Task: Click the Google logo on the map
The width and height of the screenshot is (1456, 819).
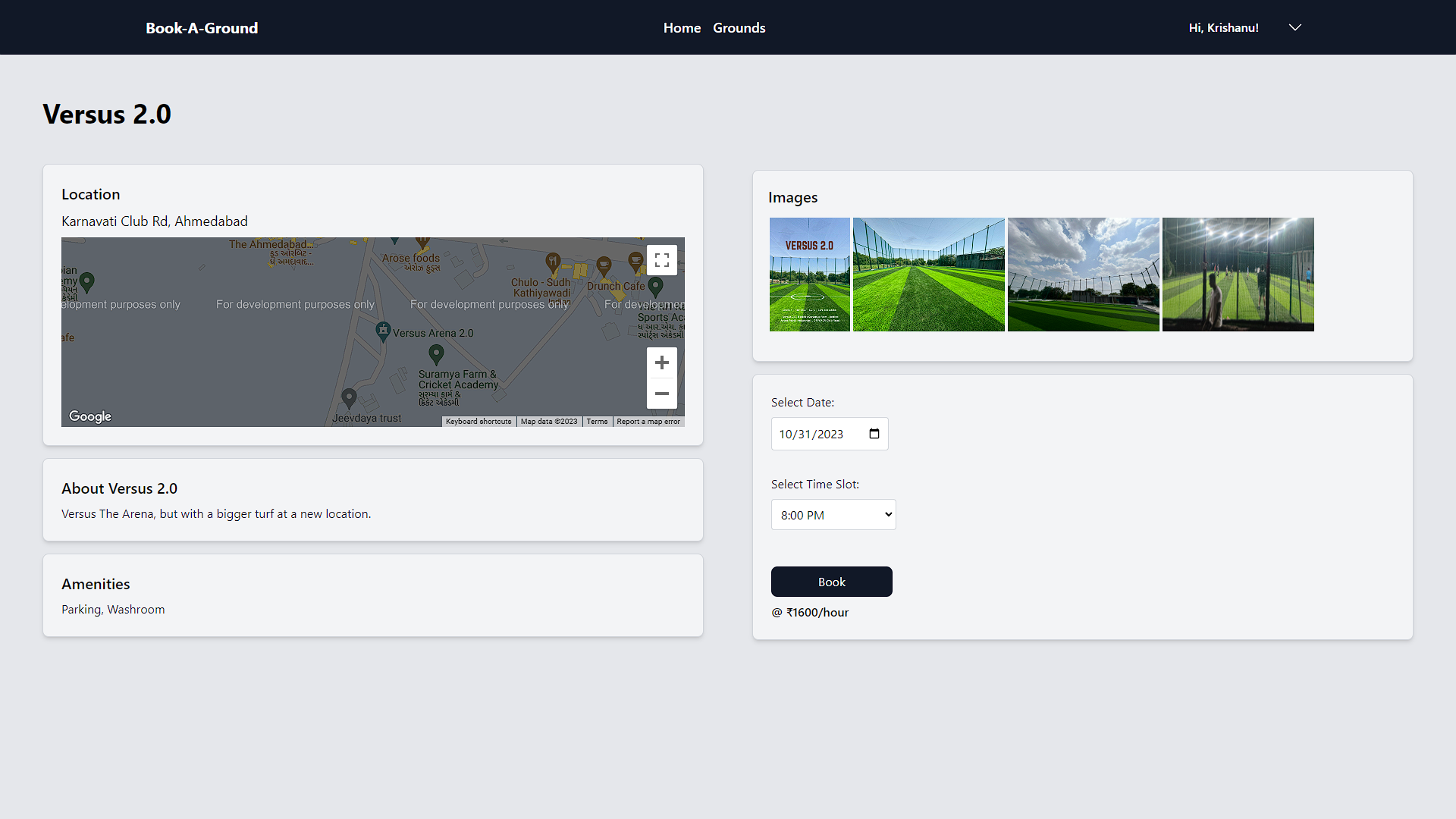Action: click(x=89, y=416)
